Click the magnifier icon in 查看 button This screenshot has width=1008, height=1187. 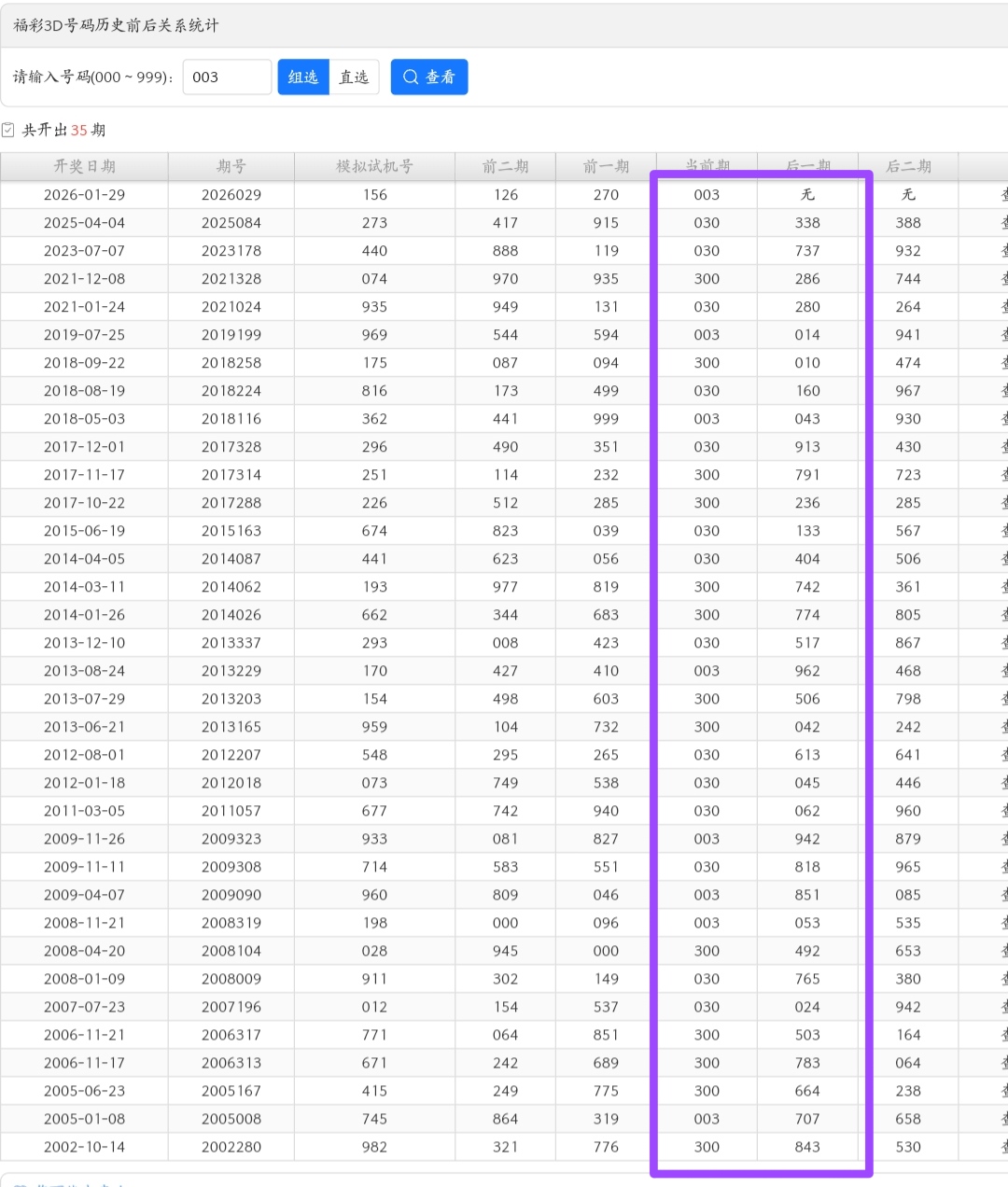410,77
